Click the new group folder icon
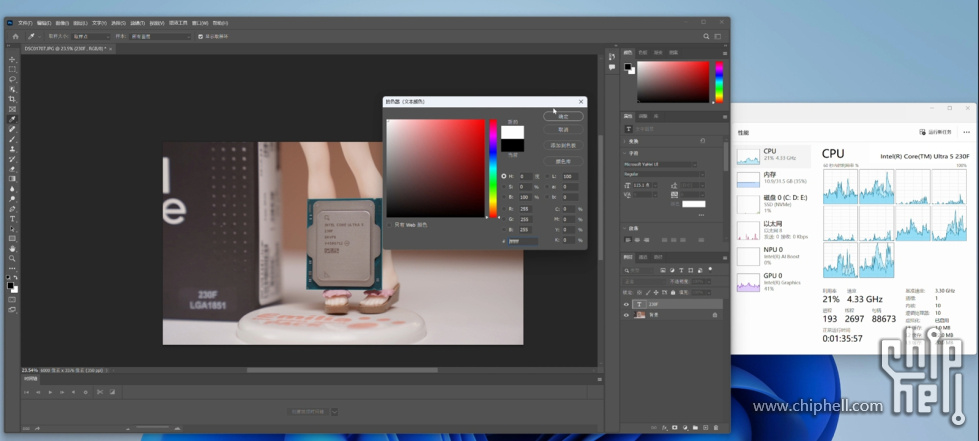 [695, 428]
